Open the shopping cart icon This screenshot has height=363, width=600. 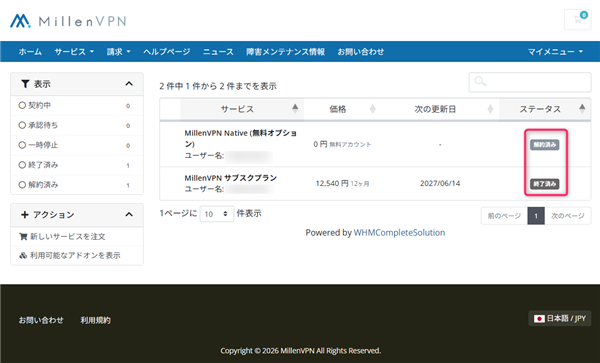click(x=577, y=19)
